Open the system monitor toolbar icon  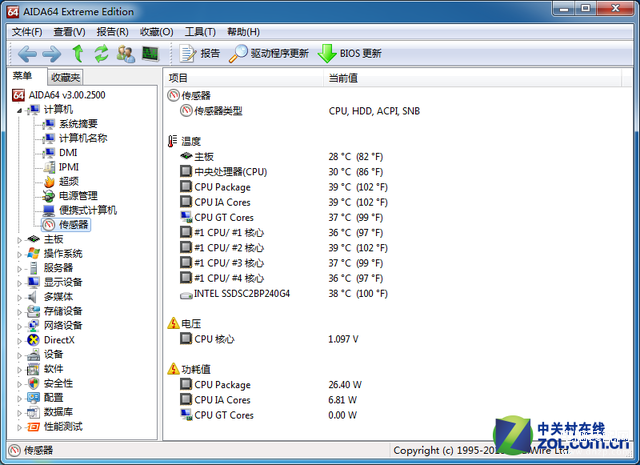150,53
